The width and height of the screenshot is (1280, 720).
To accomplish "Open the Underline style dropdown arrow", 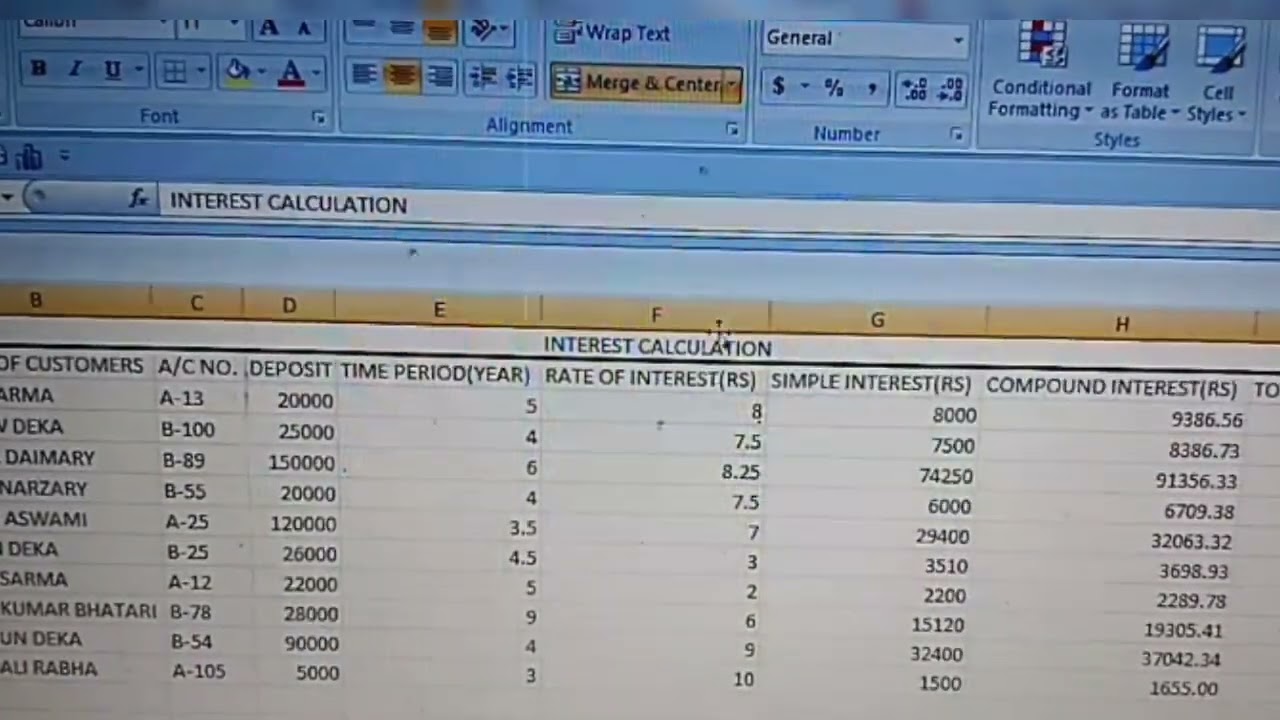I will click(x=138, y=70).
